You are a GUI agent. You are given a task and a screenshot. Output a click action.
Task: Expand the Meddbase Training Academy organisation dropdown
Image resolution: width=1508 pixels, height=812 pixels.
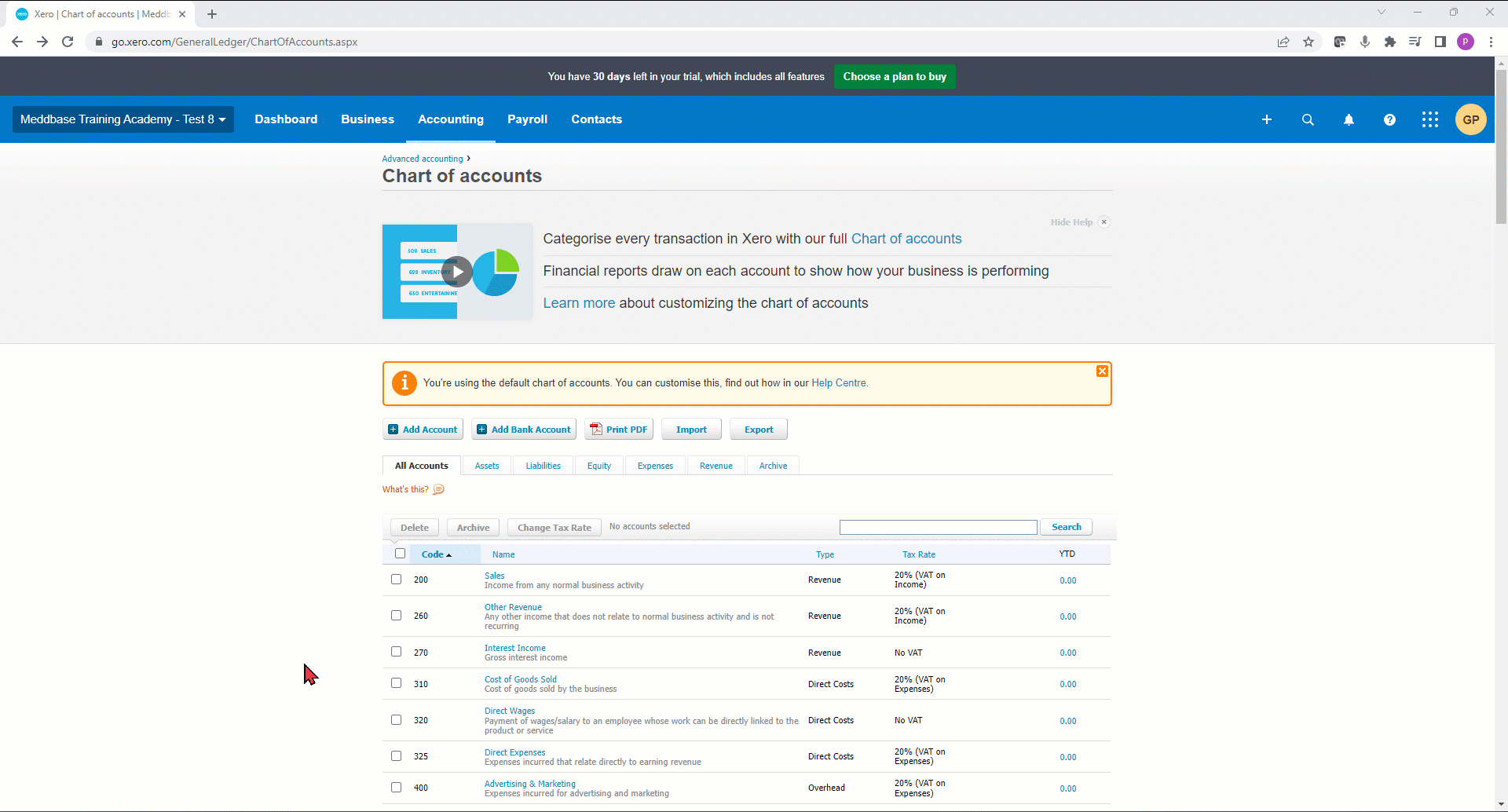coord(123,119)
